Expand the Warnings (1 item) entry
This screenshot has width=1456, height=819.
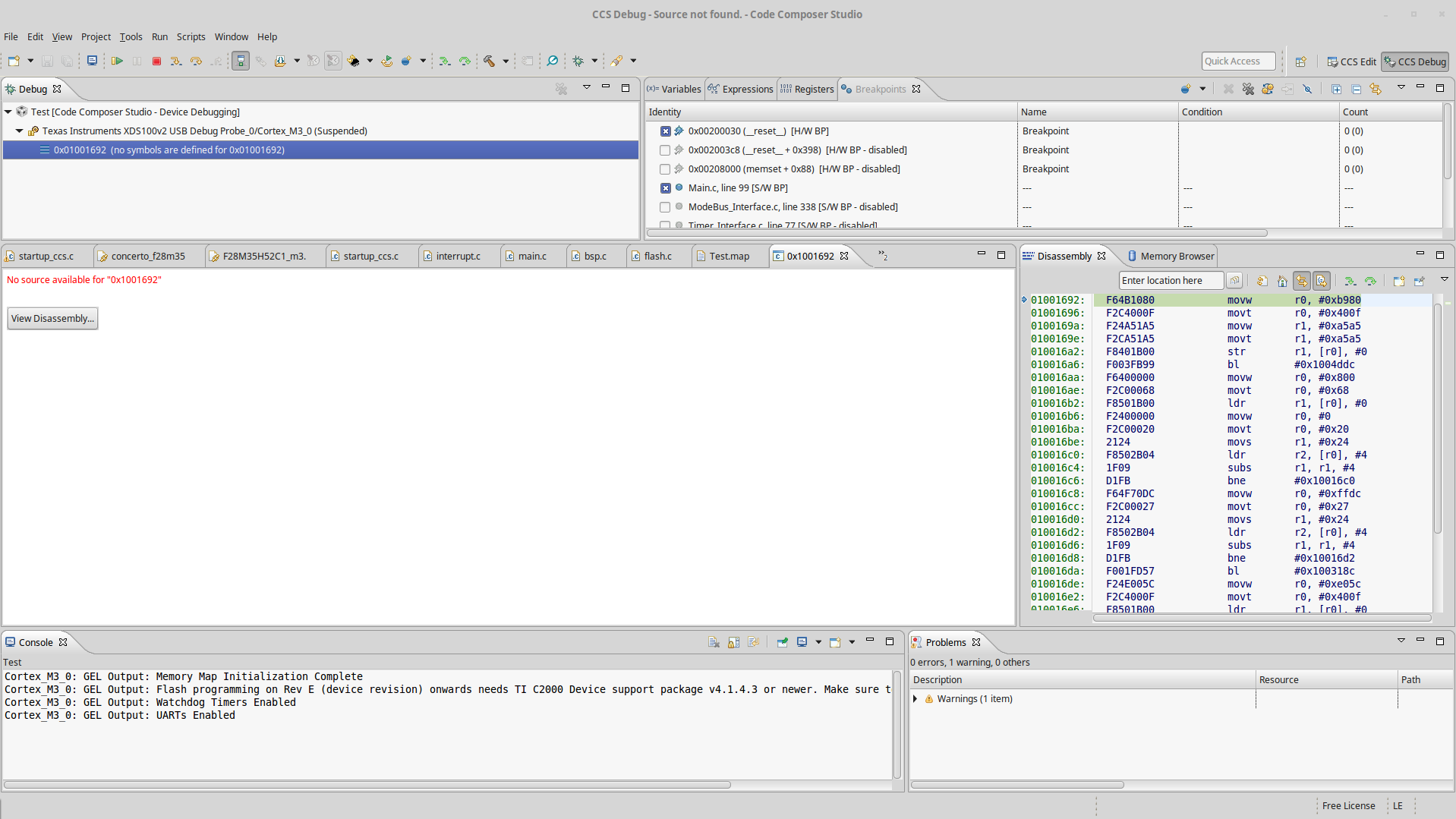pyautogui.click(x=916, y=699)
